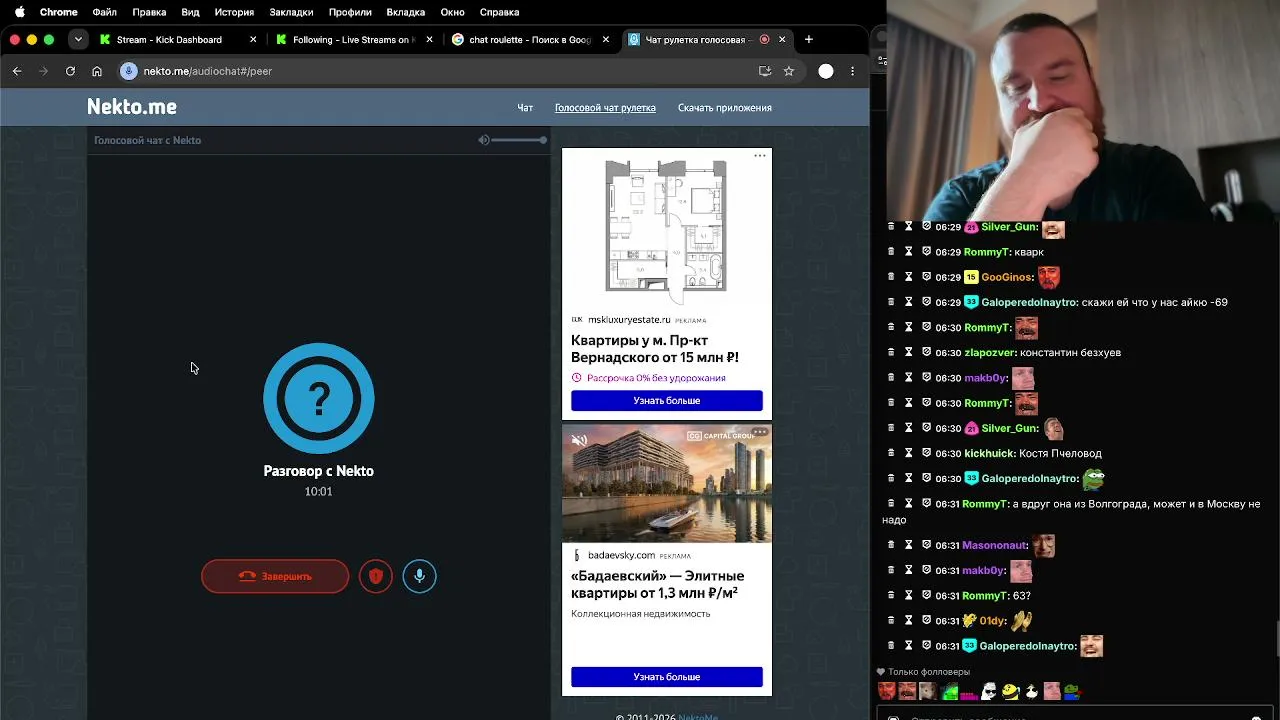Image resolution: width=1280 pixels, height=720 pixels.
Task: Open the Правка menu
Action: click(149, 12)
